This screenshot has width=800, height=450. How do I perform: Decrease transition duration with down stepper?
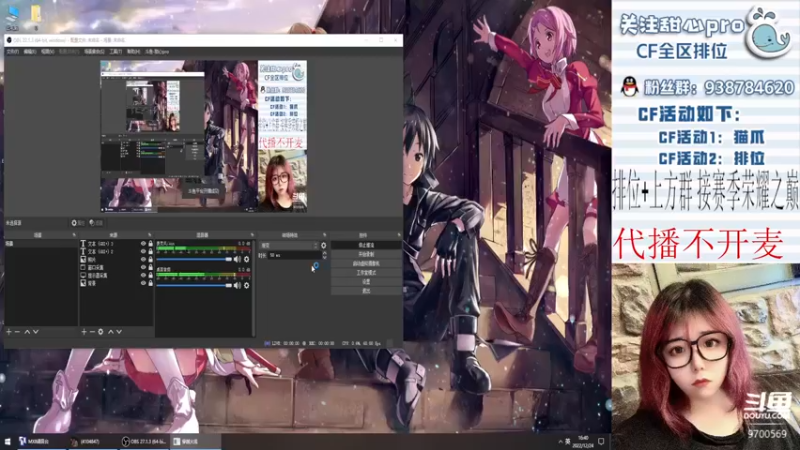click(324, 257)
